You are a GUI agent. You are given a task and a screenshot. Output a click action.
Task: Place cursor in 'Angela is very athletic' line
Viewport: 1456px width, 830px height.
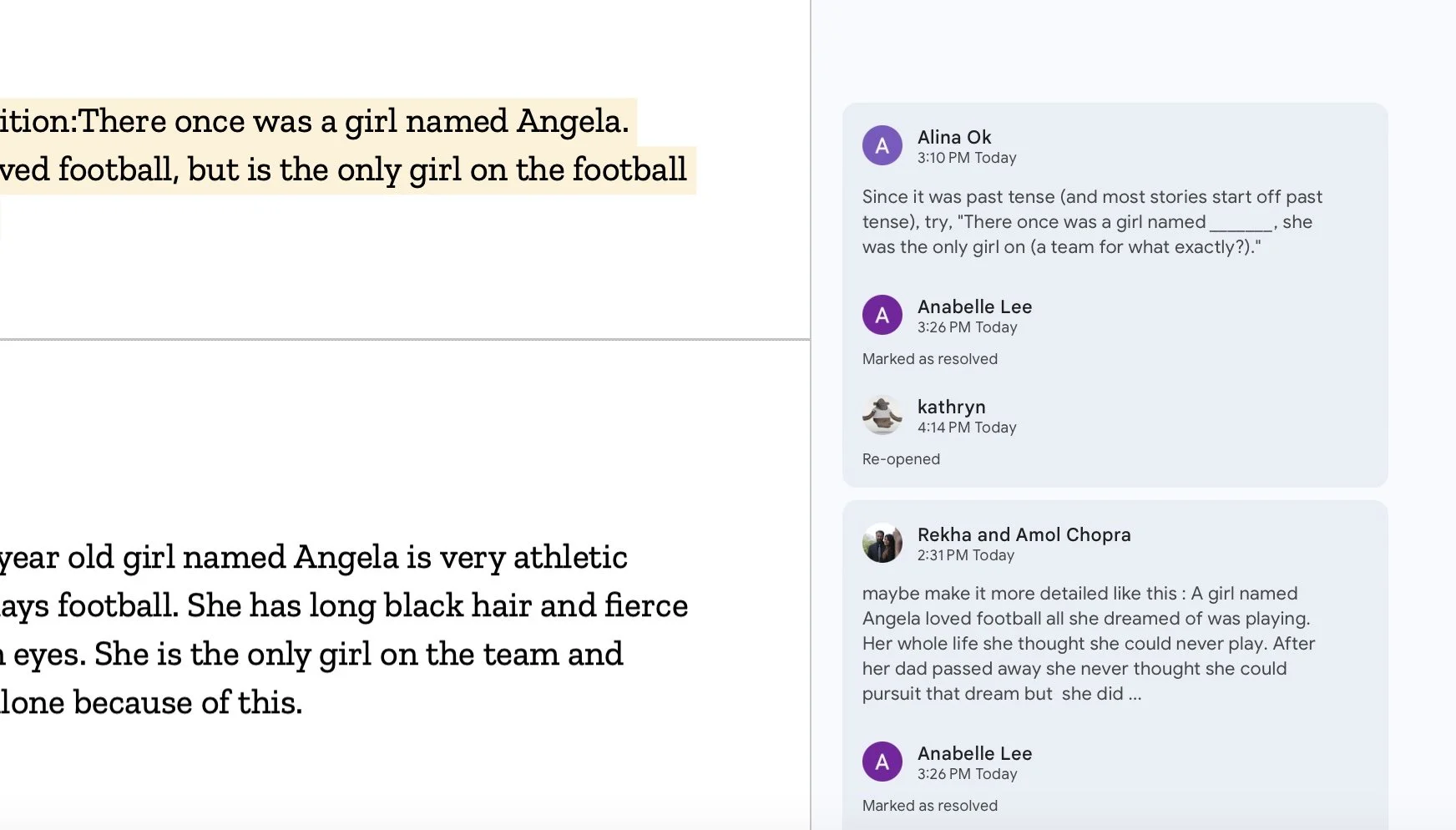(x=461, y=558)
